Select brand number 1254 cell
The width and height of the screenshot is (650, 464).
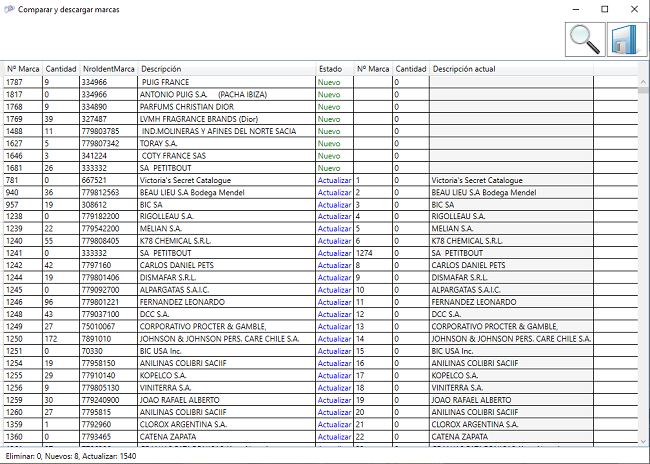23,363
